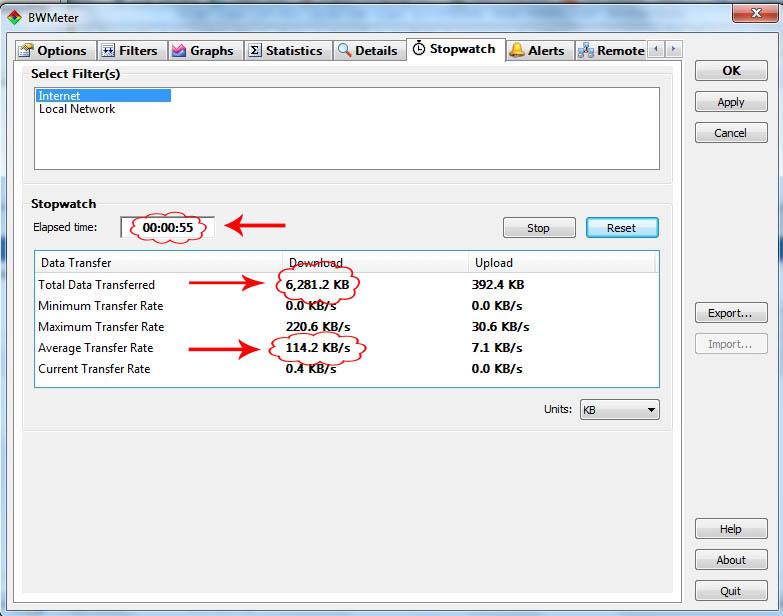This screenshot has height=616, width=783.
Task: Click the Data Transfer column header
Action: coord(158,263)
